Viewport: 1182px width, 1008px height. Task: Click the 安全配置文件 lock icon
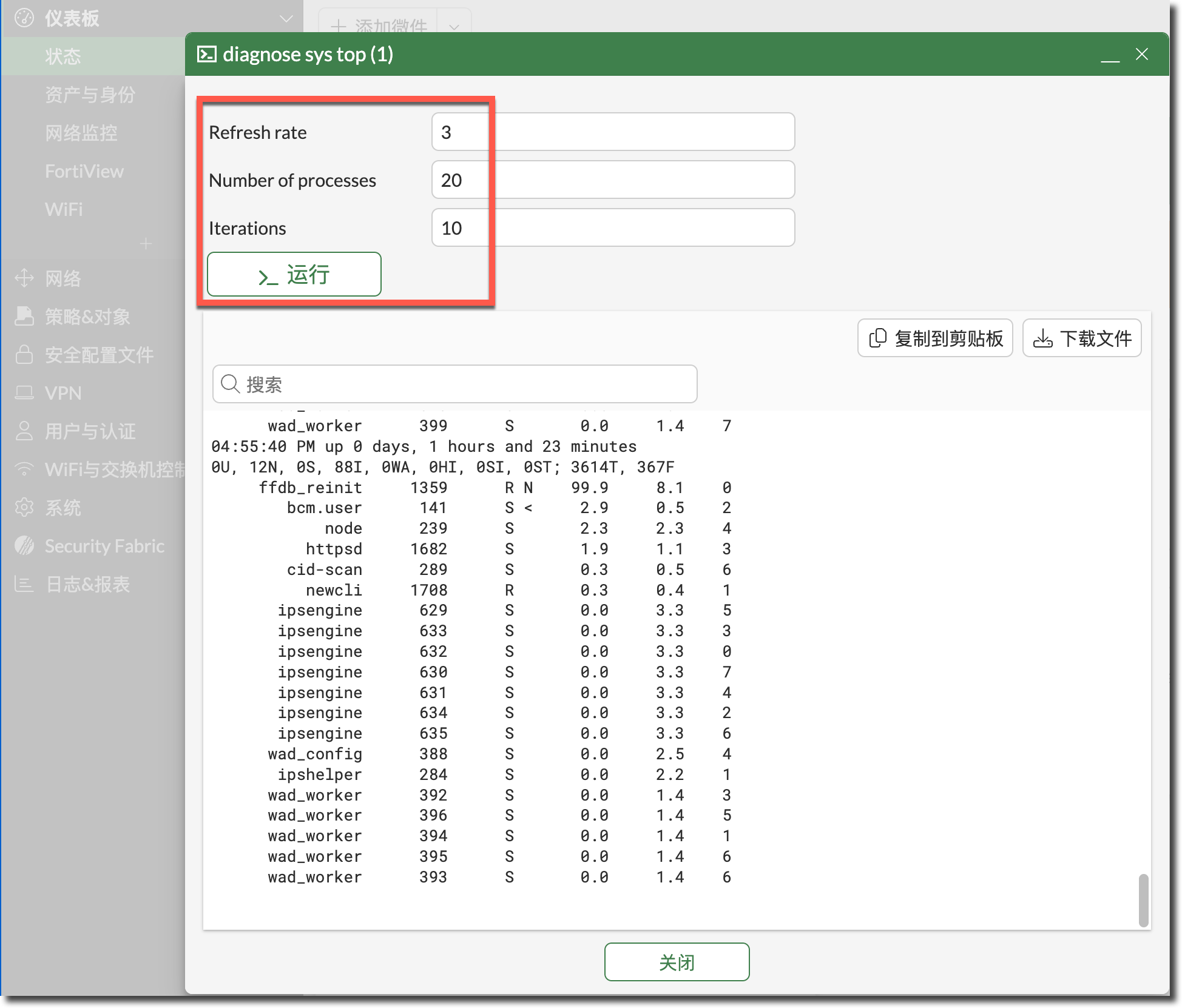point(24,355)
